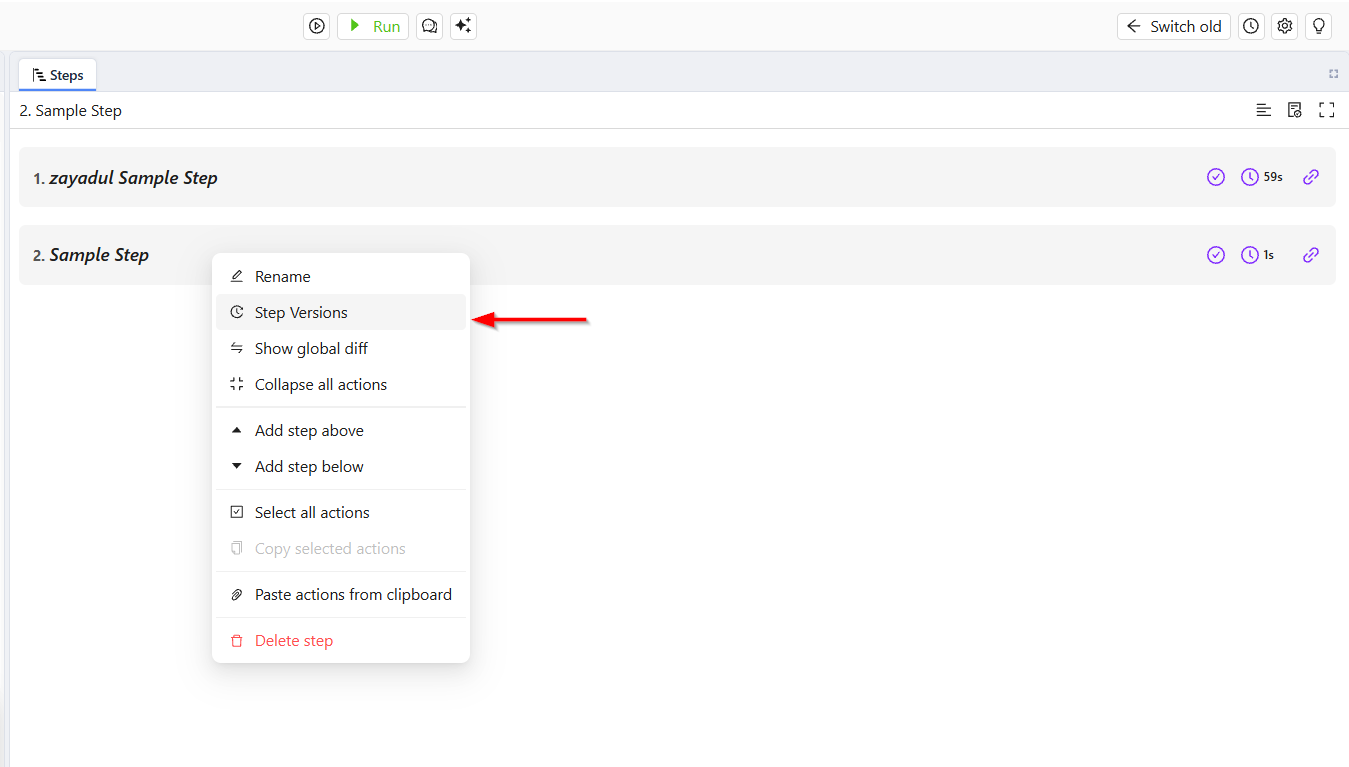This screenshot has height=767, width=1349.
Task: Click the green Run button
Action: (x=373, y=27)
